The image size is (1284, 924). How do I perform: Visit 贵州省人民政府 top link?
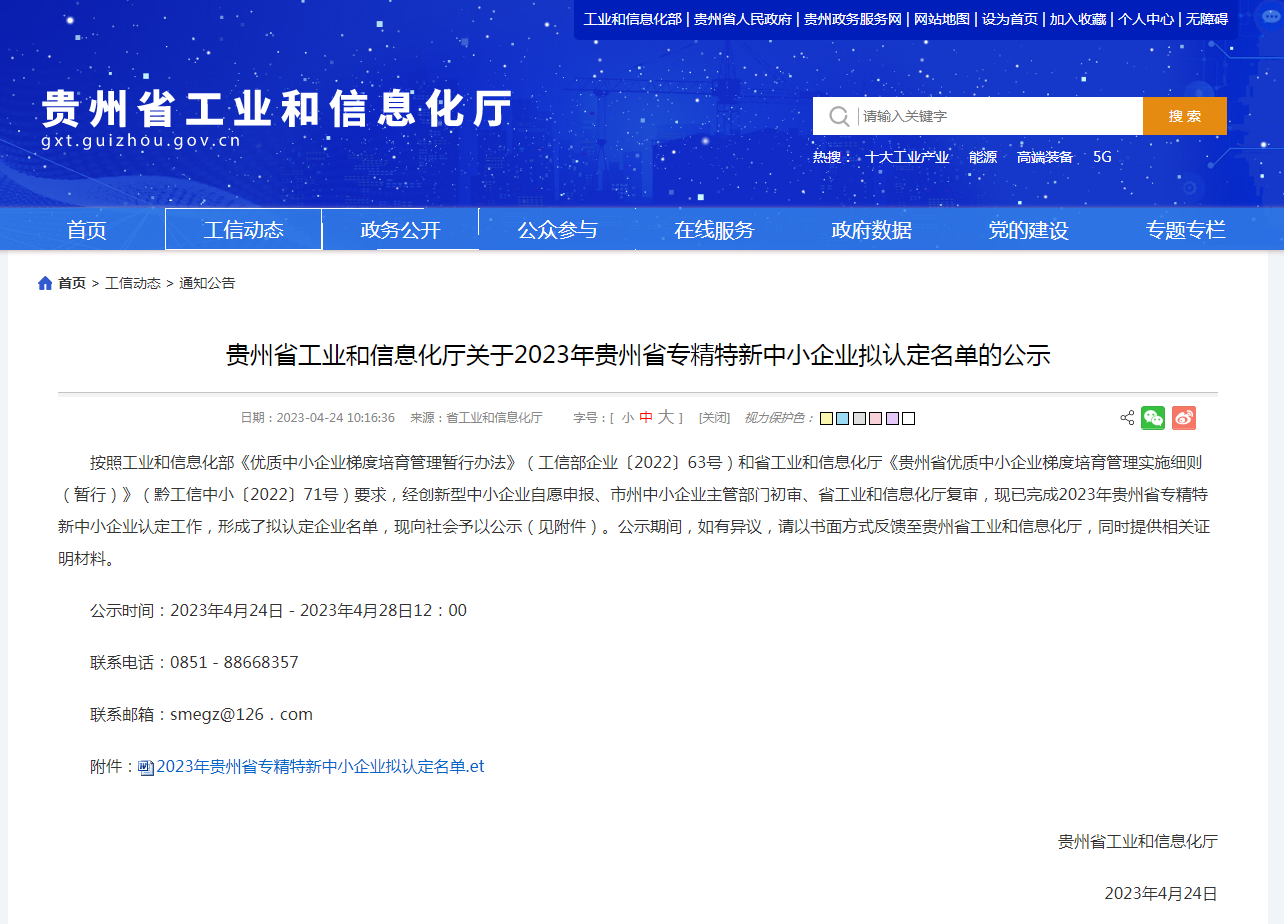[743, 19]
